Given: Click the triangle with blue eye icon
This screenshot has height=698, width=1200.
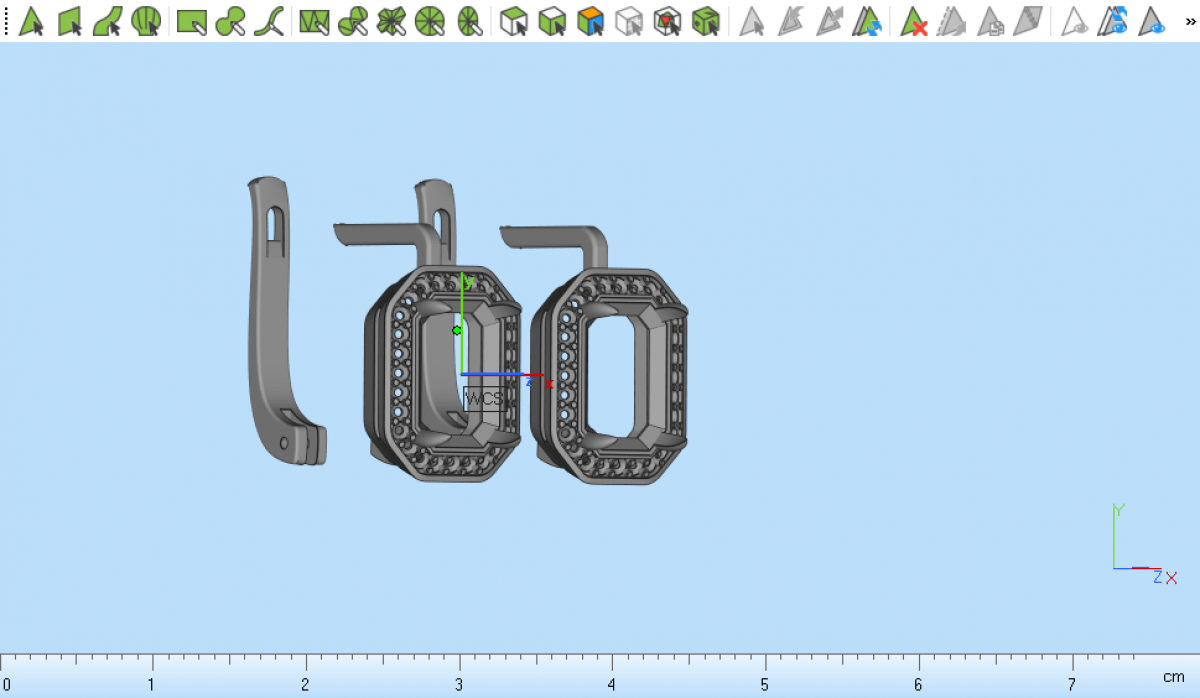Looking at the screenshot, I should pos(1153,21).
